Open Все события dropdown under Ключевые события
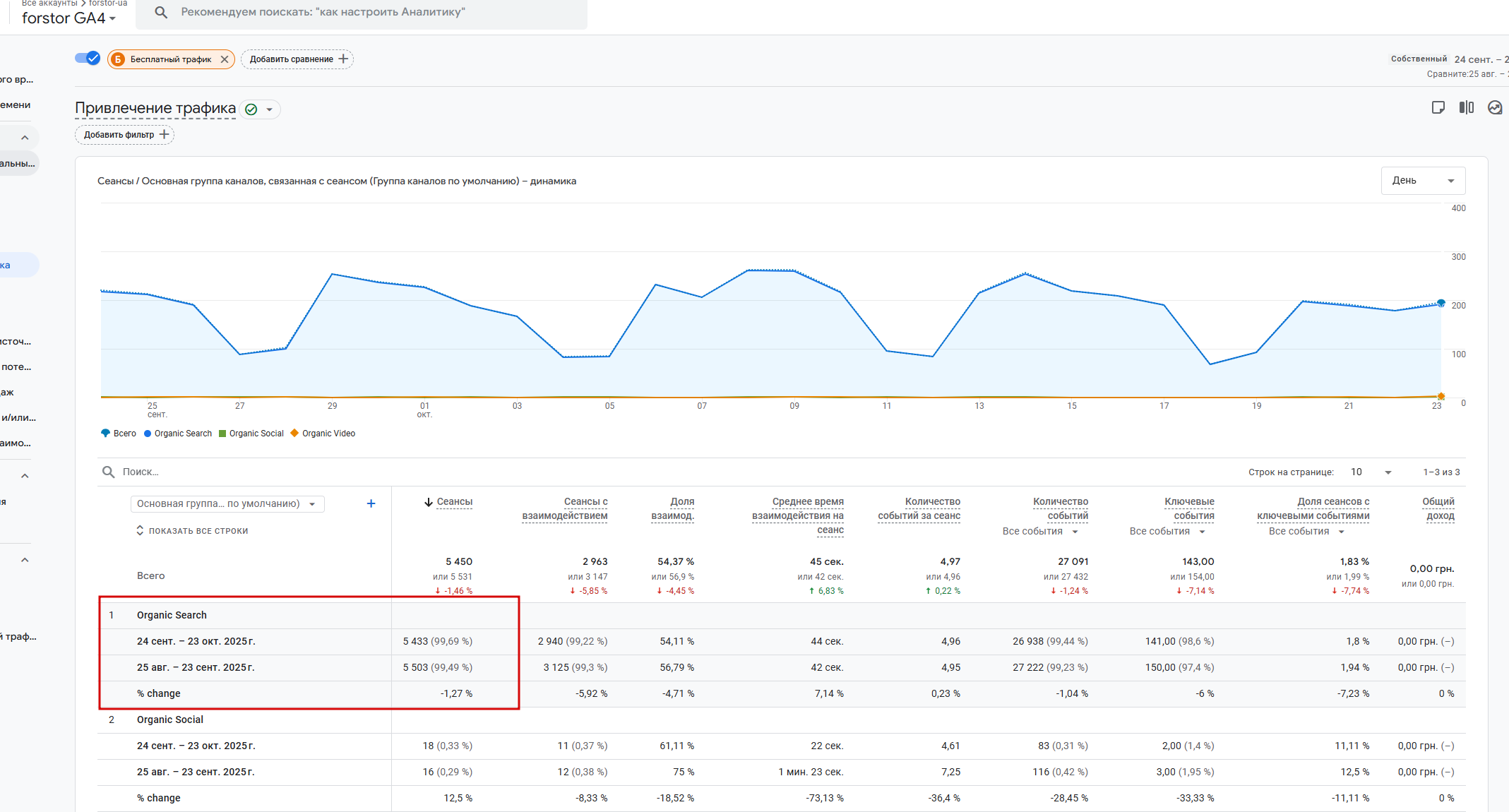This screenshot has width=1509, height=812. point(1167,532)
